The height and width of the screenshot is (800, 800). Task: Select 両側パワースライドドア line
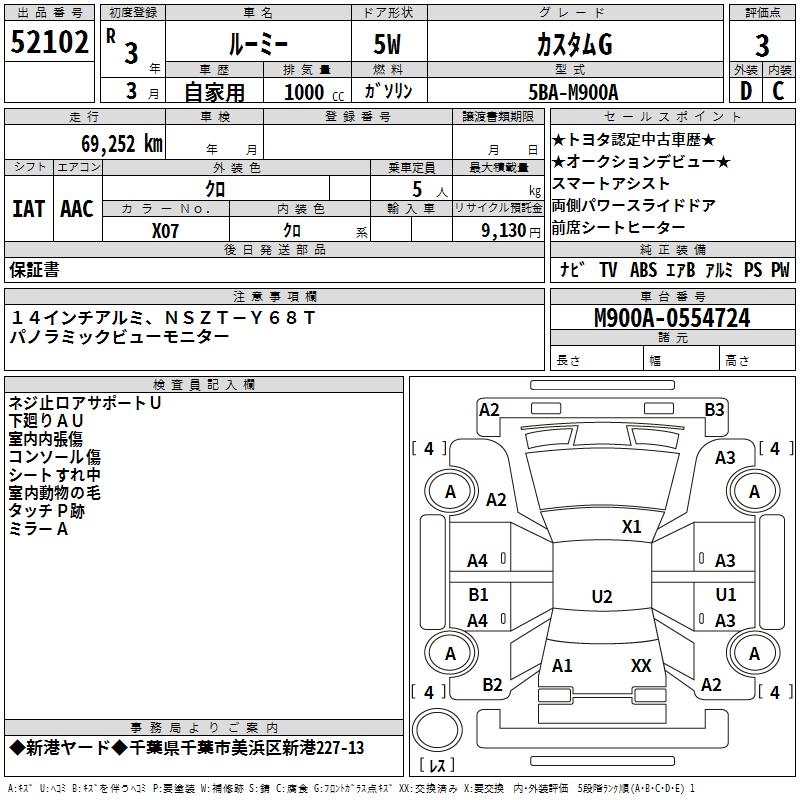tap(634, 206)
